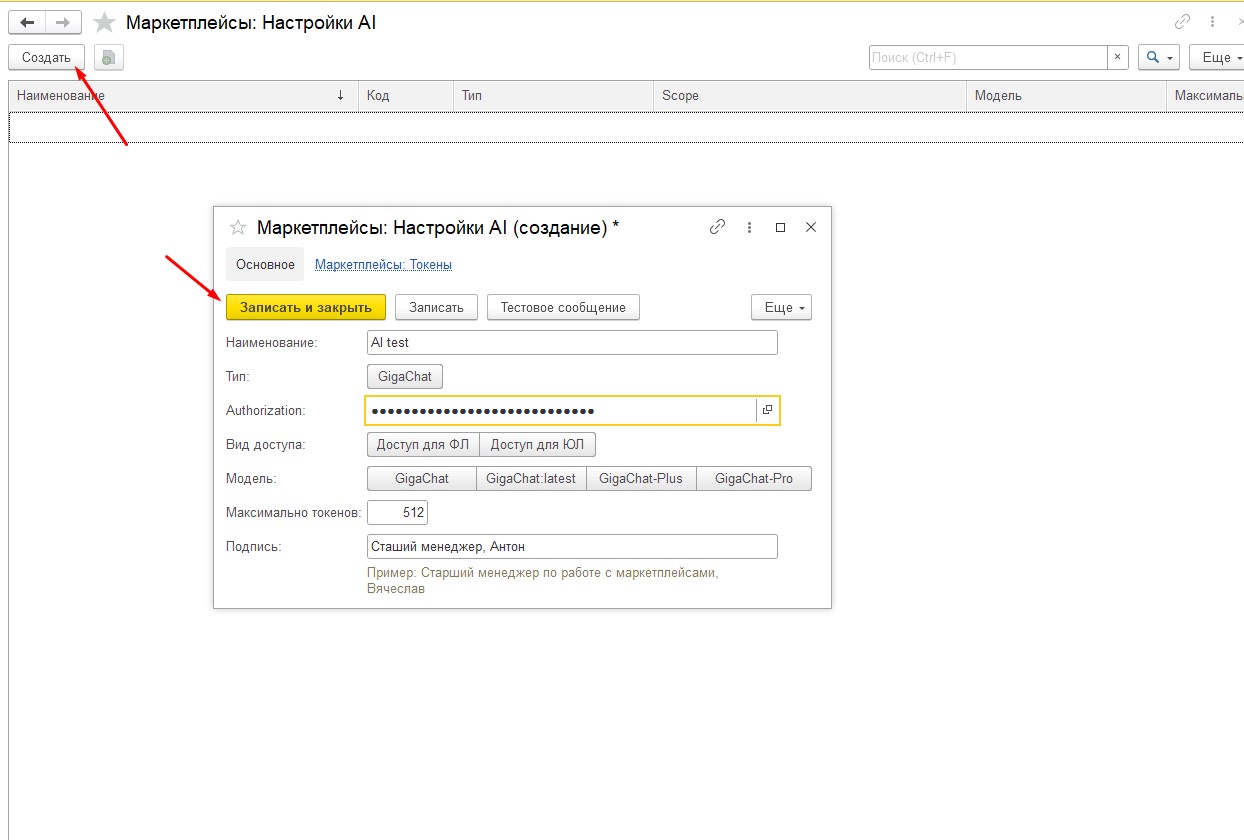This screenshot has width=1244, height=840.
Task: Click the copy-item icon next to Создать
Action: (108, 58)
